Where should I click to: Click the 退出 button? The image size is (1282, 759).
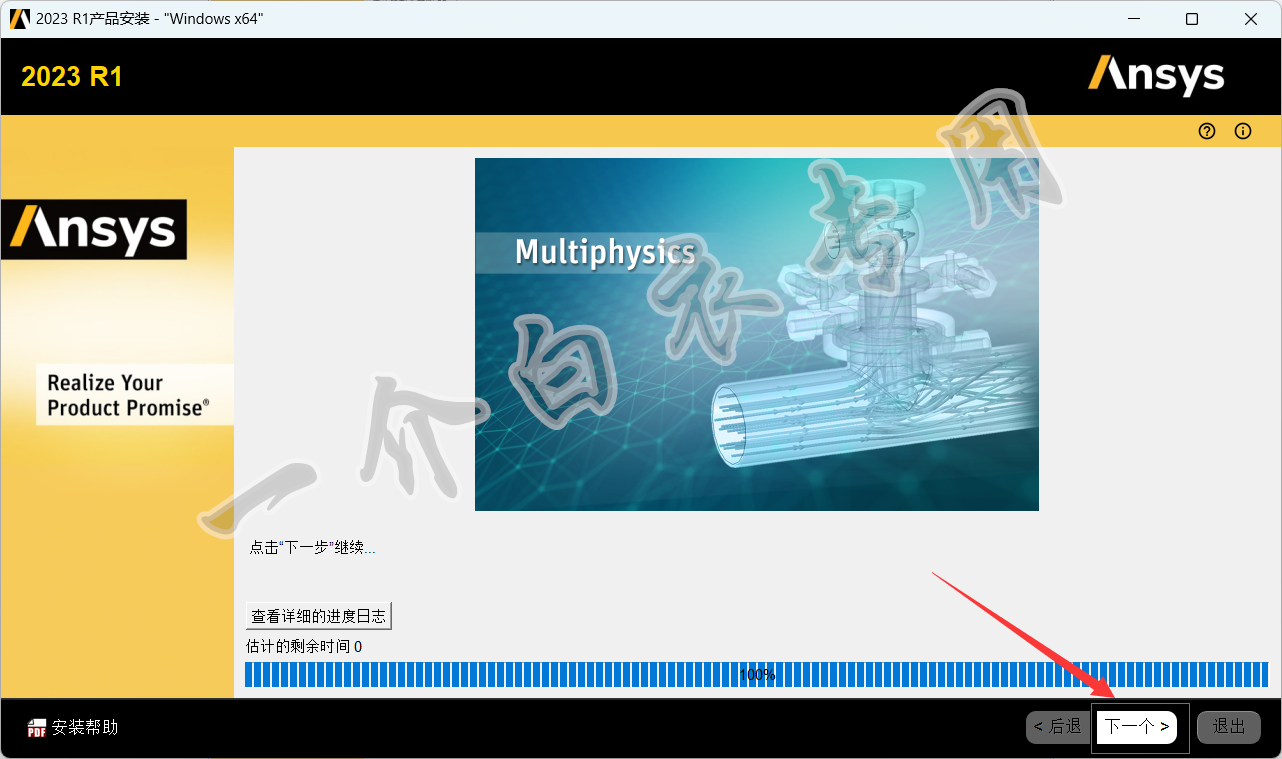click(1229, 726)
